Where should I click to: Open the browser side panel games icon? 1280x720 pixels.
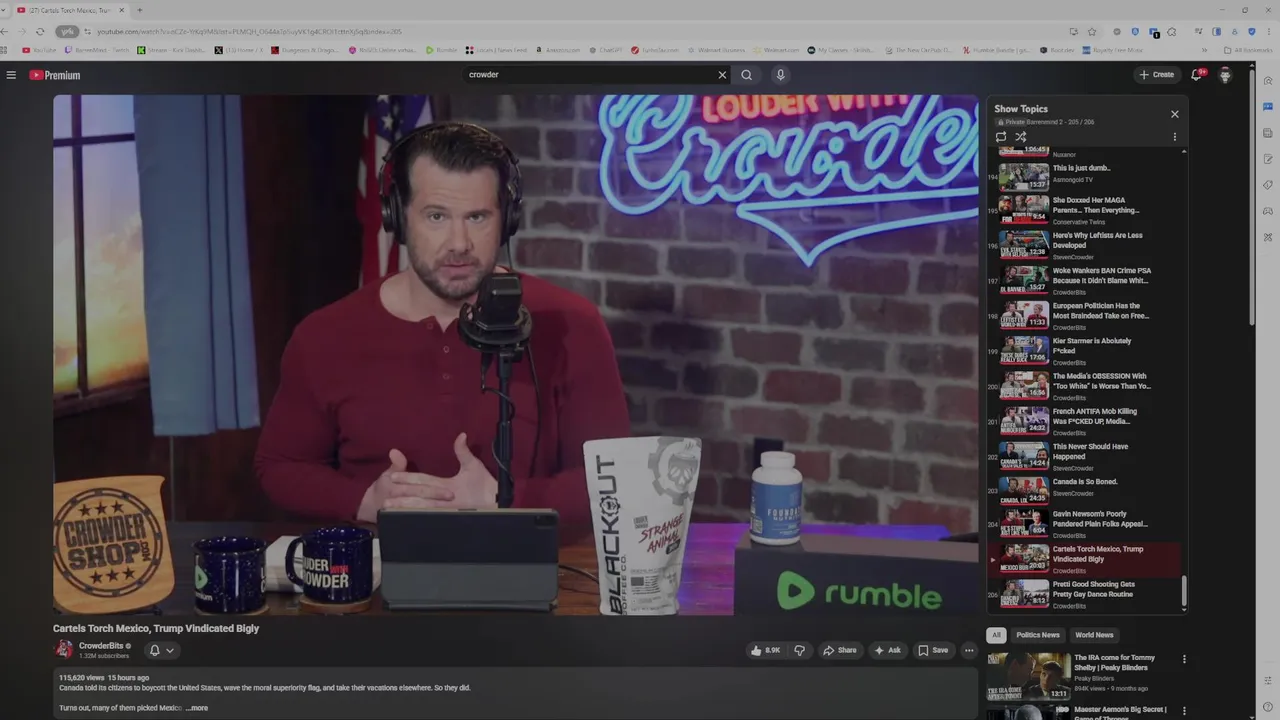[1268, 211]
